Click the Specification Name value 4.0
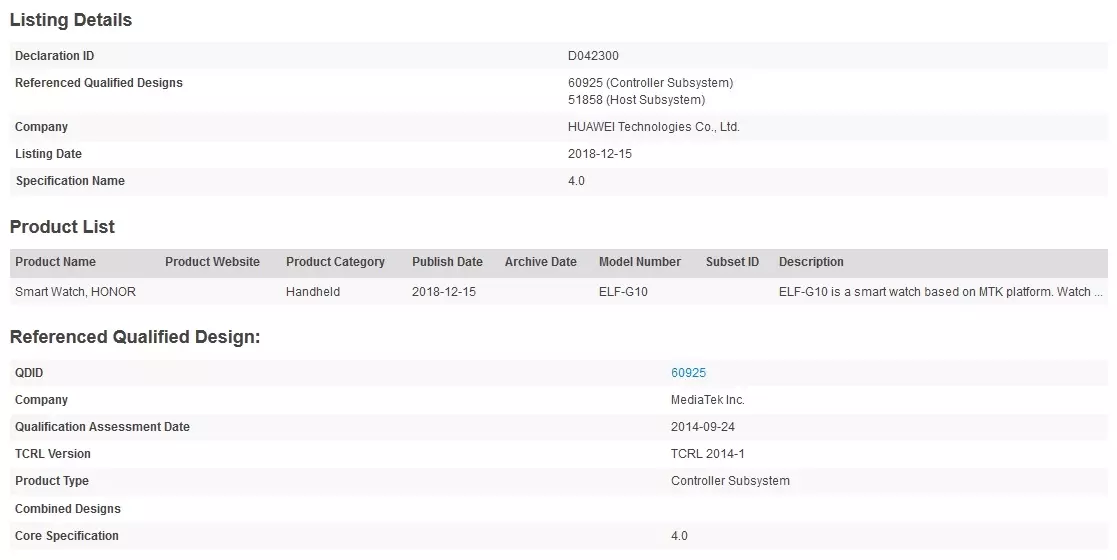 click(x=576, y=181)
